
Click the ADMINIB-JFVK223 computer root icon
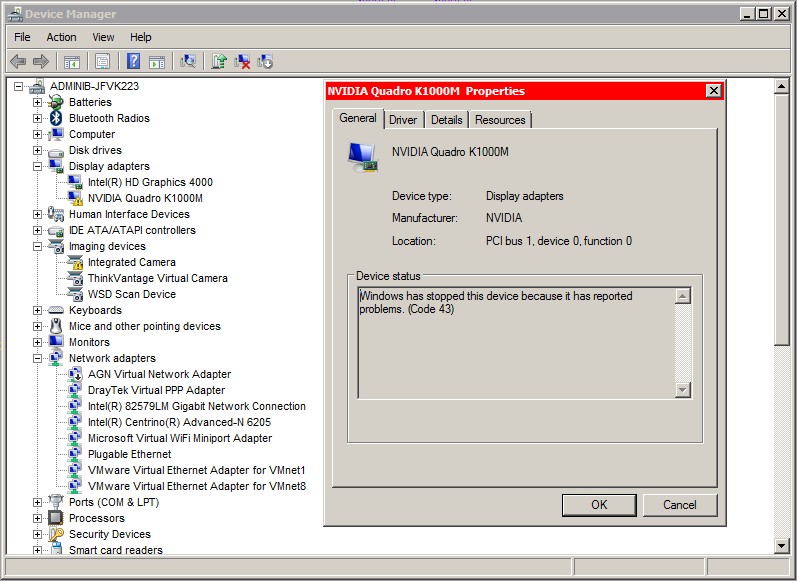[x=37, y=86]
